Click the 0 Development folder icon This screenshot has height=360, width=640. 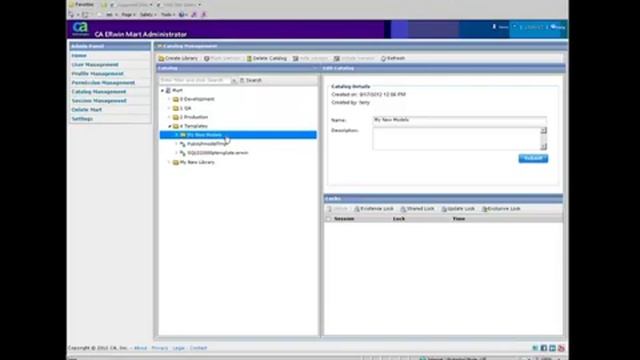[176, 99]
